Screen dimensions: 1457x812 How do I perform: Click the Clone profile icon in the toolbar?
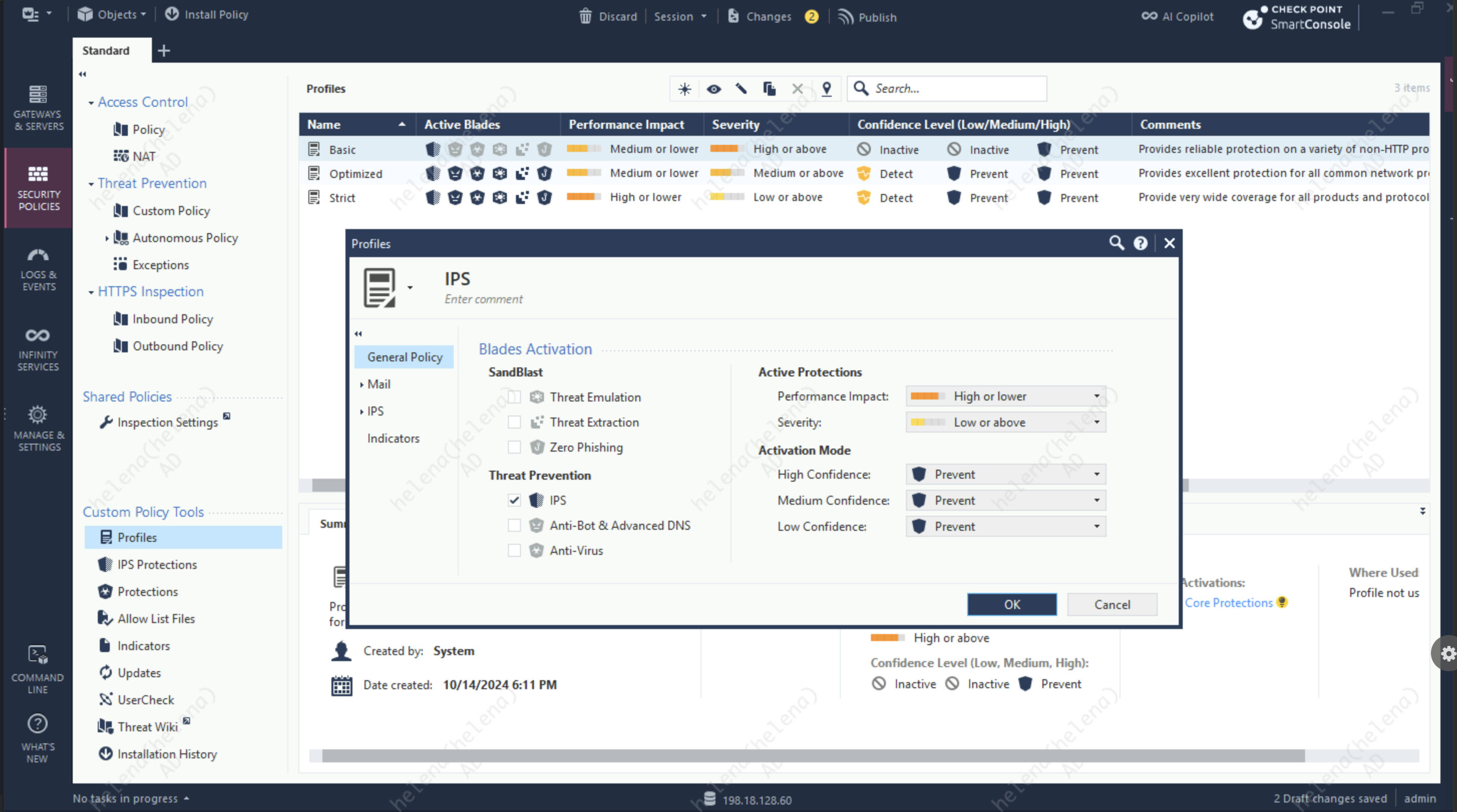click(769, 89)
